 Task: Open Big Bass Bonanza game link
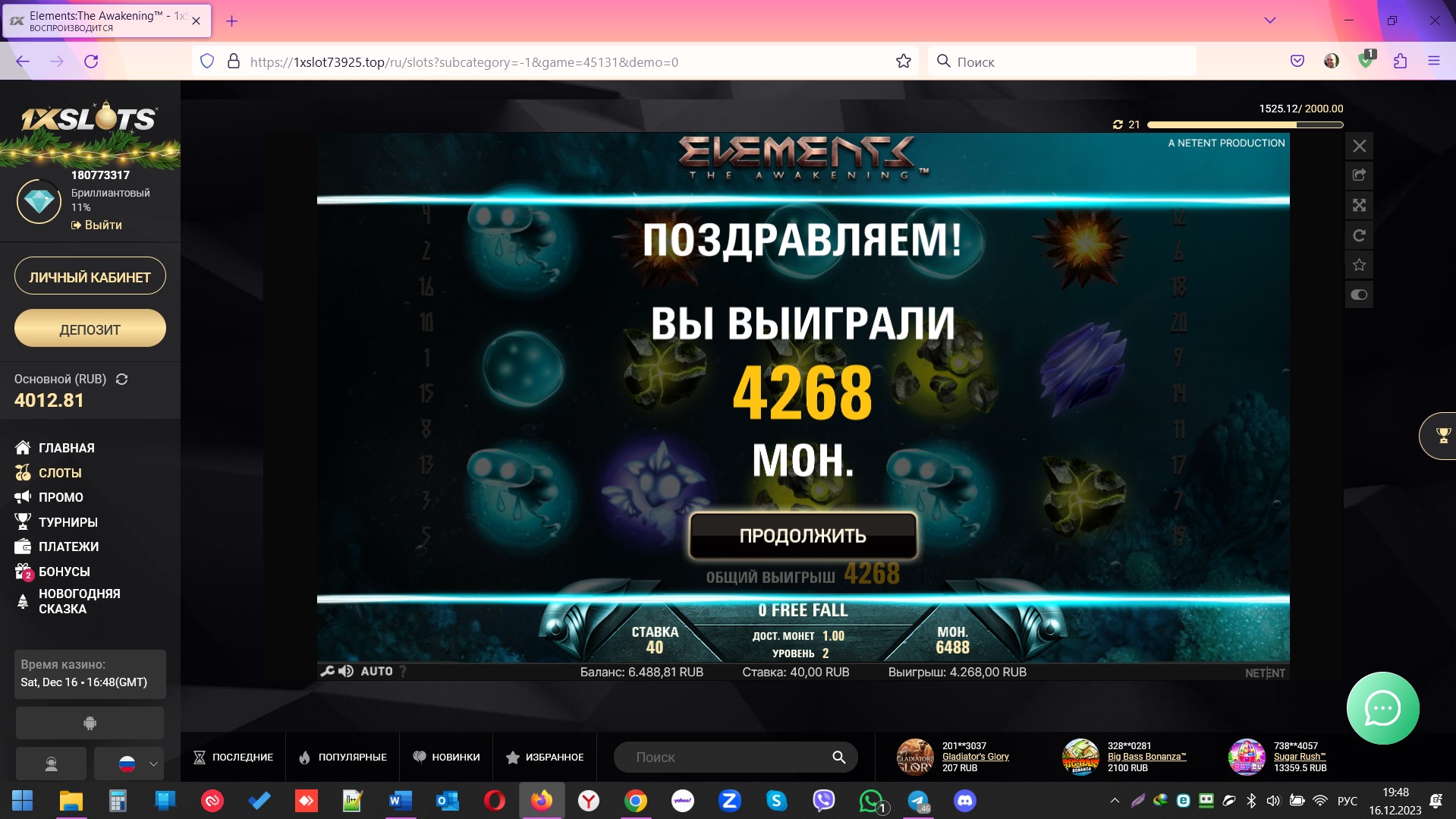(x=1146, y=757)
